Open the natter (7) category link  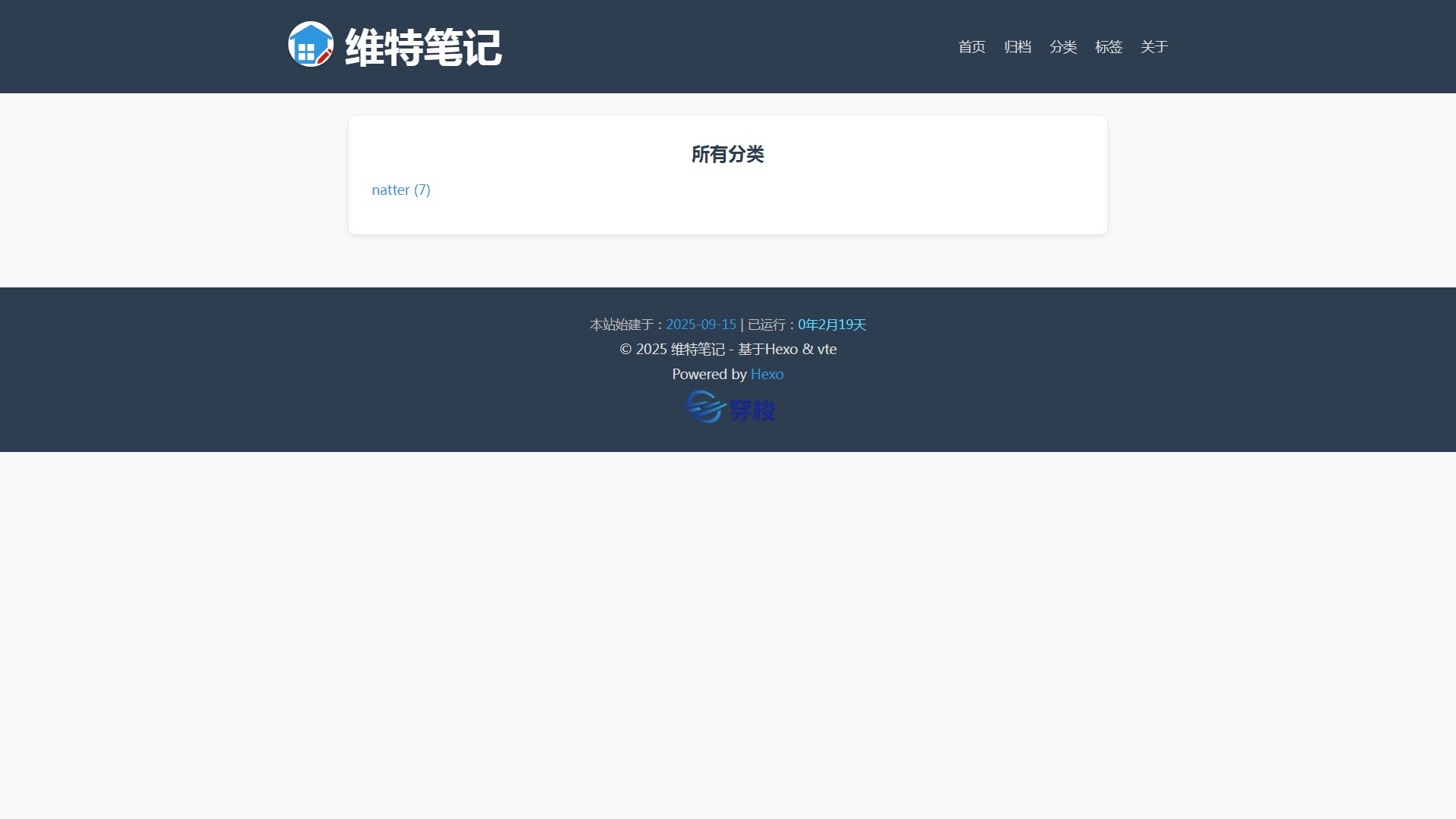pyautogui.click(x=400, y=190)
